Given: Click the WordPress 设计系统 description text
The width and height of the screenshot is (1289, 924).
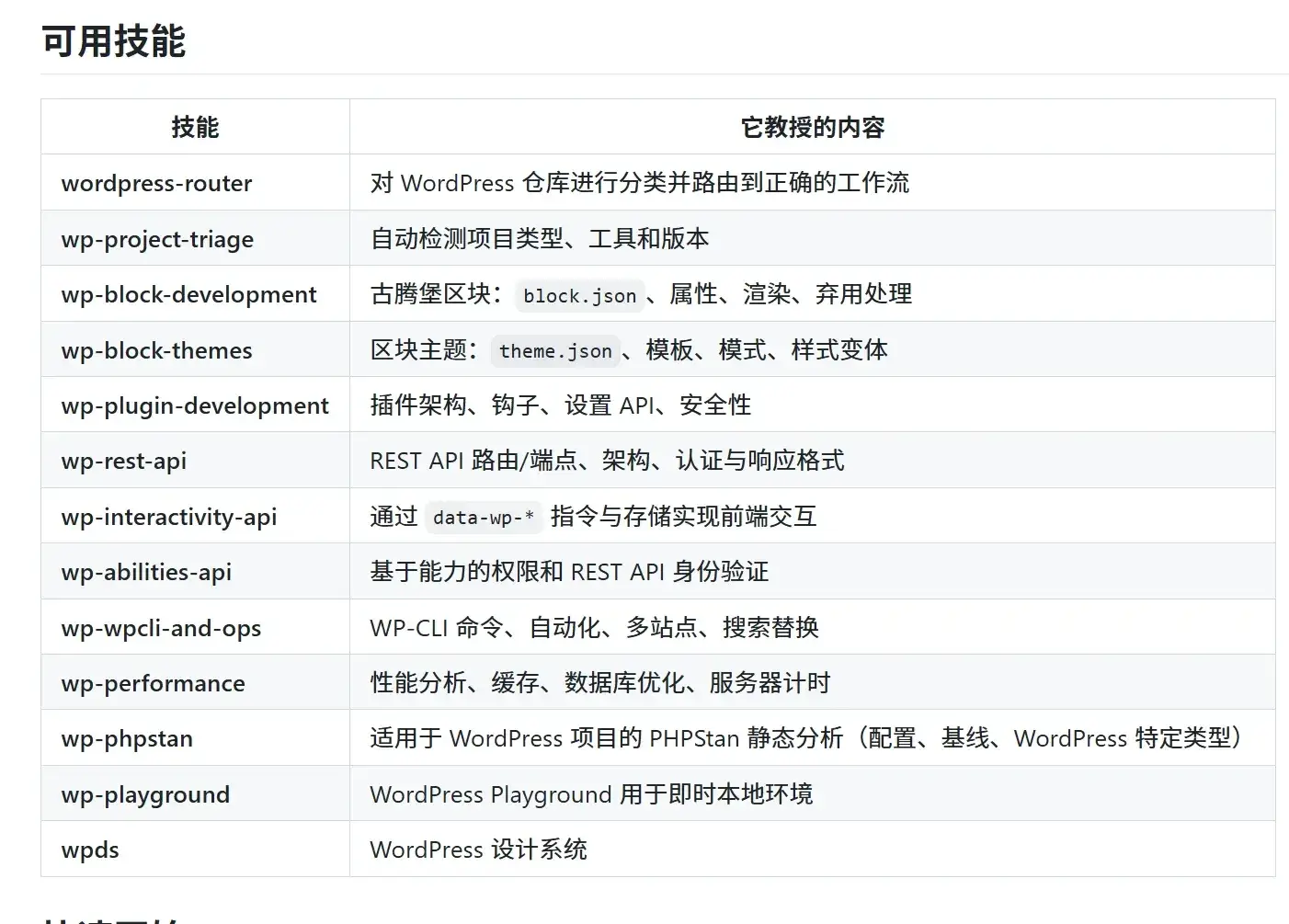Looking at the screenshot, I should (478, 850).
